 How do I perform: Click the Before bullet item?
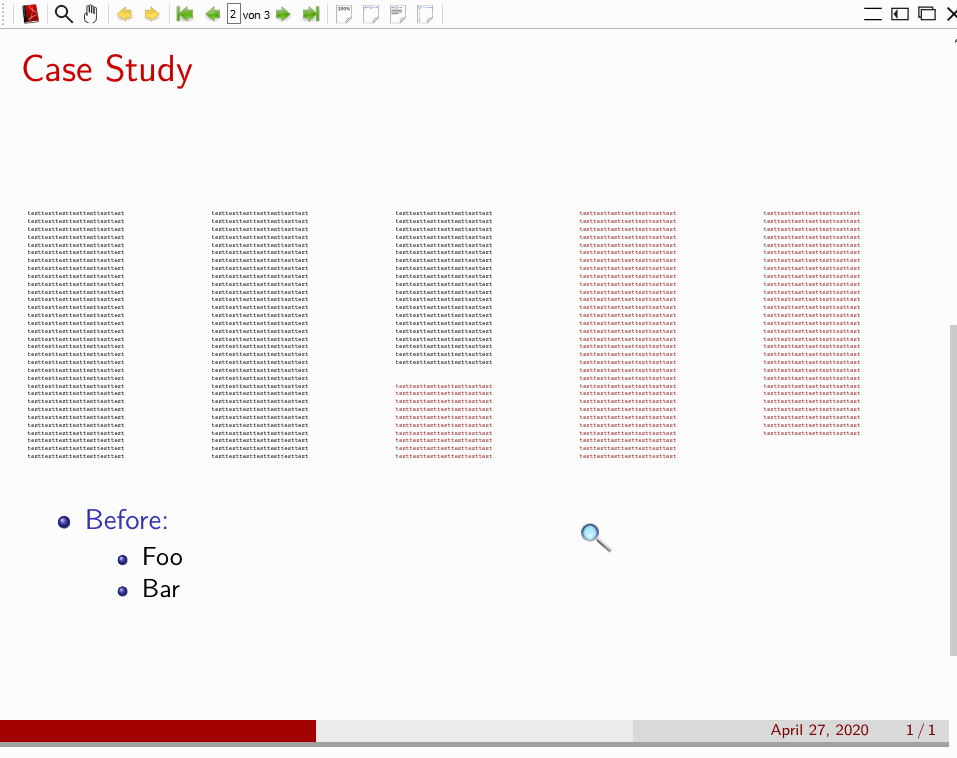(126, 520)
